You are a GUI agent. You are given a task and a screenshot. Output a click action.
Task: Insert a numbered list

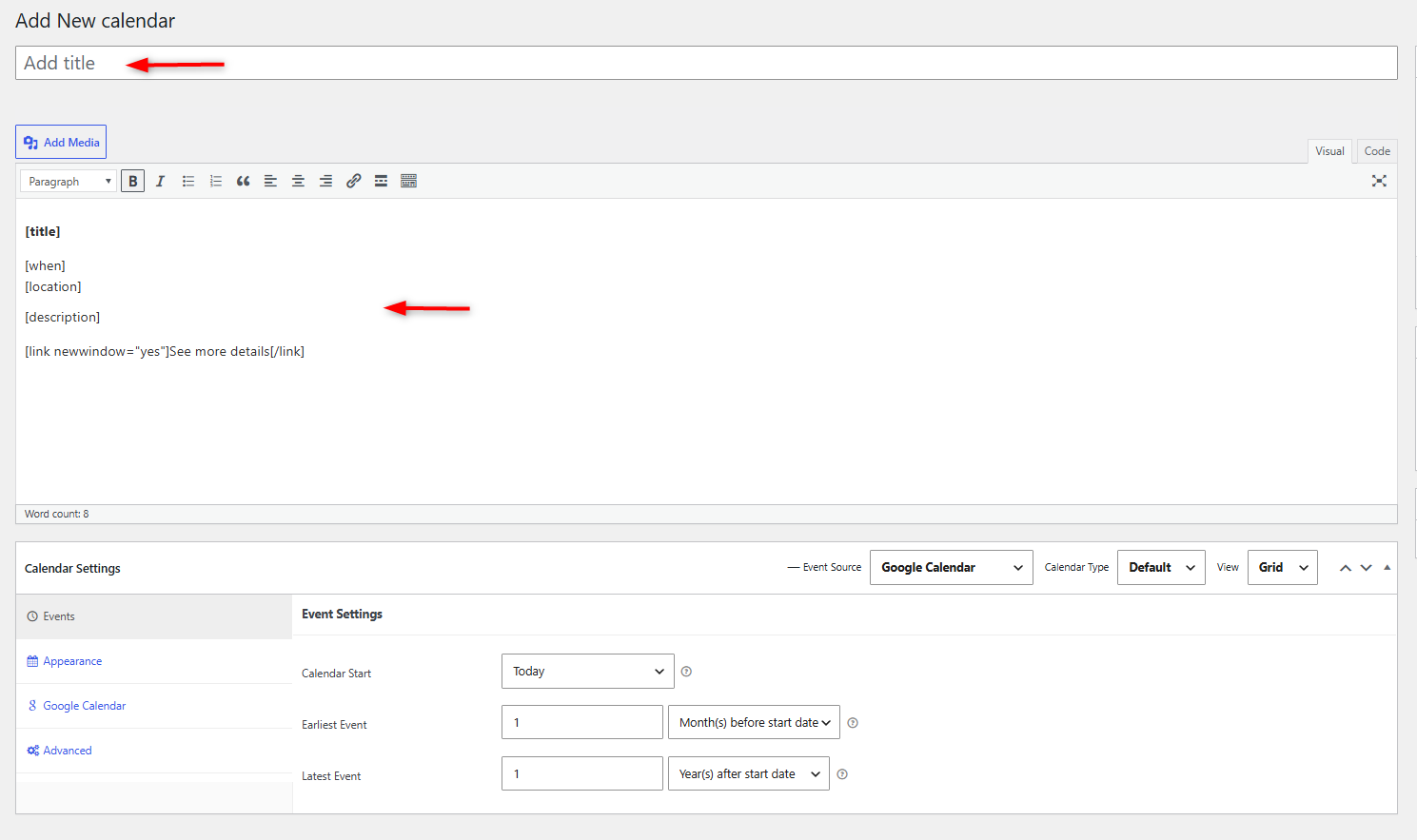coord(216,181)
